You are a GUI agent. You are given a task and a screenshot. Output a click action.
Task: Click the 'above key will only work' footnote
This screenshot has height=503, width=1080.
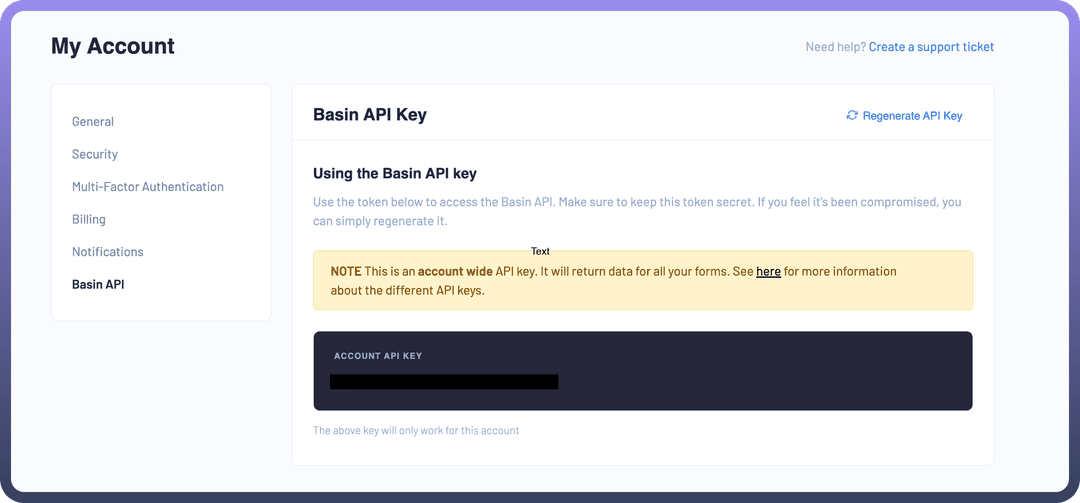(416, 431)
